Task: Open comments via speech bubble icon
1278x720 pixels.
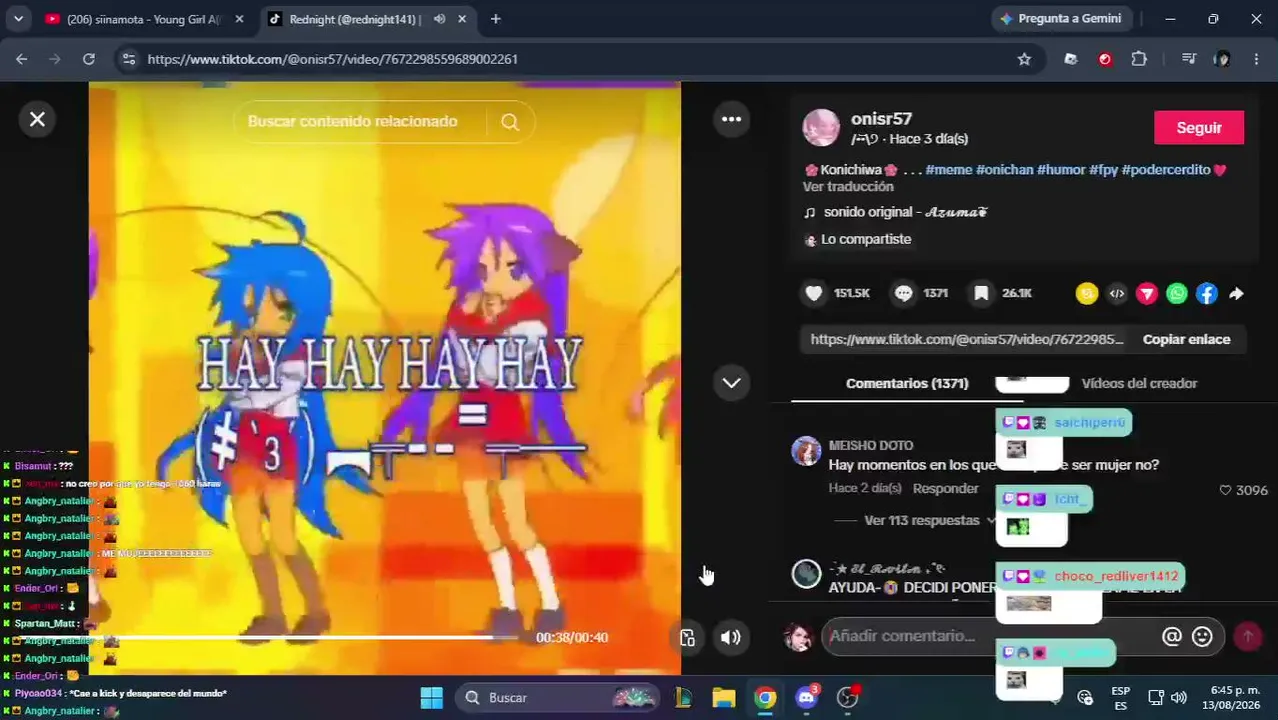Action: click(903, 293)
